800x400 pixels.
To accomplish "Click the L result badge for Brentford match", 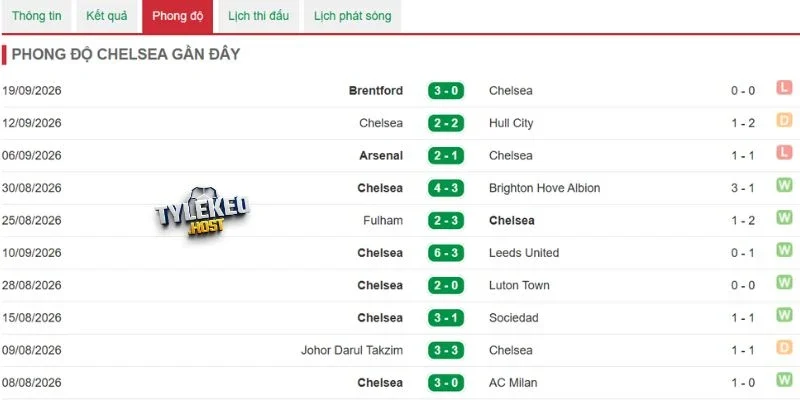I will pos(784,88).
